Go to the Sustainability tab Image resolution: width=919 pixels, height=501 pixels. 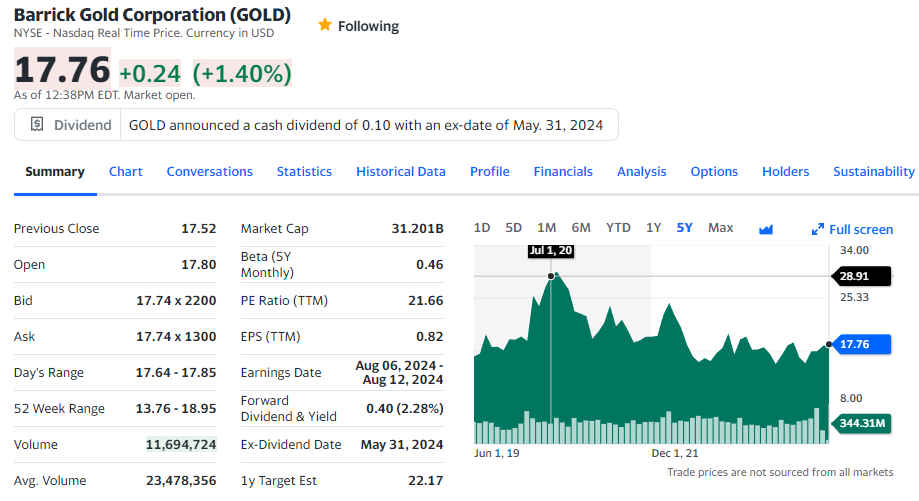tap(873, 171)
